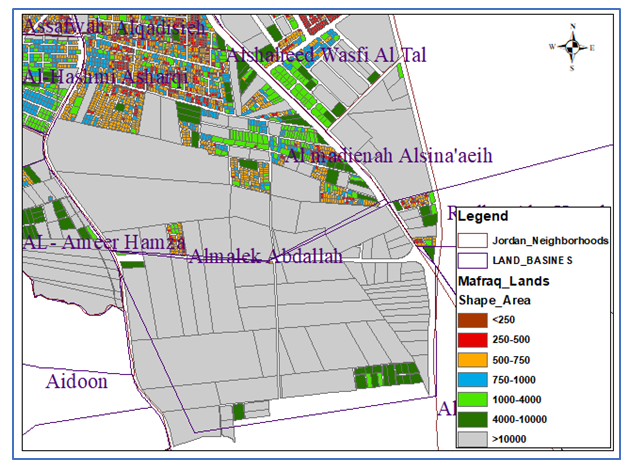Choose the blue 750-1000 legend swatch
This screenshot has width=634, height=470.
472,379
